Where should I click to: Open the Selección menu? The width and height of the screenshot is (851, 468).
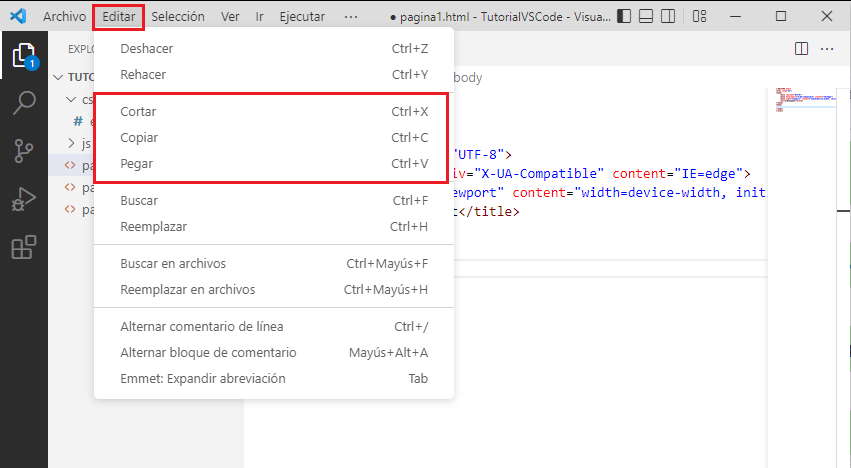(x=178, y=17)
